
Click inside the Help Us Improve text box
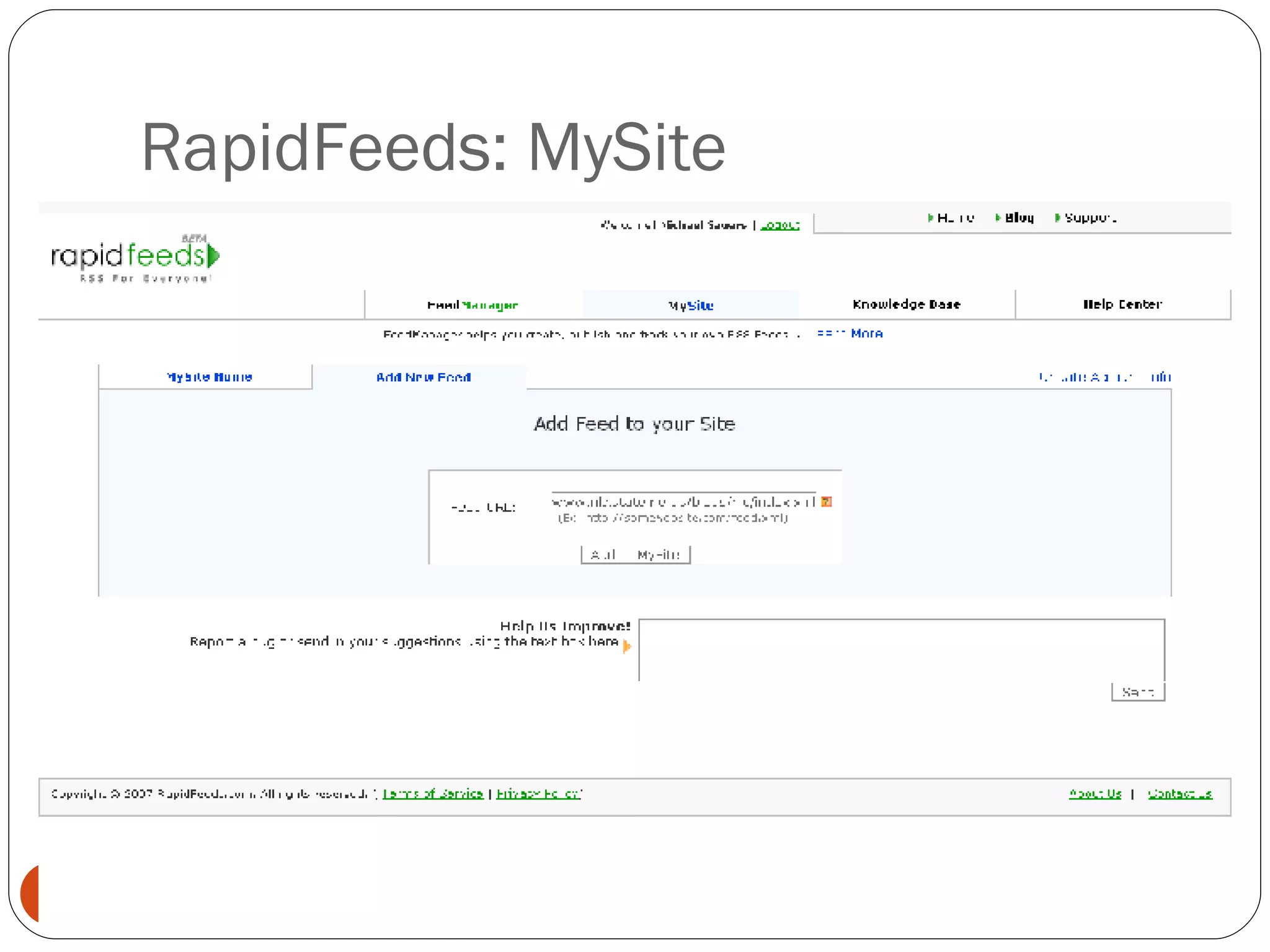[902, 650]
